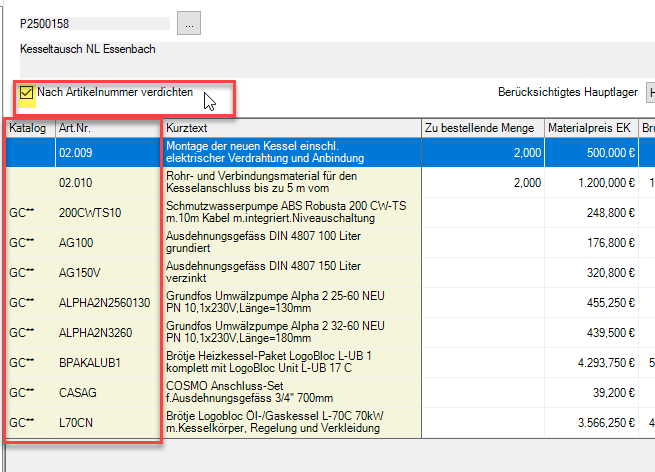Screen dimensions: 655x472
Task: Select article ALPHA2N3260 cell
Action: [108, 333]
